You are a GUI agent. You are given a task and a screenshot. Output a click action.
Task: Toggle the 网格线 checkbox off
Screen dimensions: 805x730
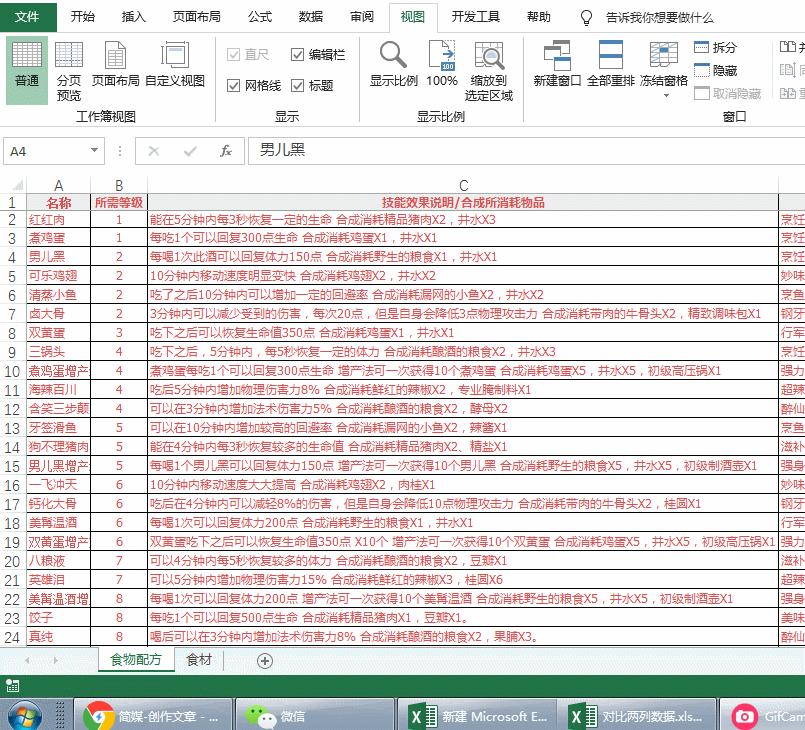[235, 85]
